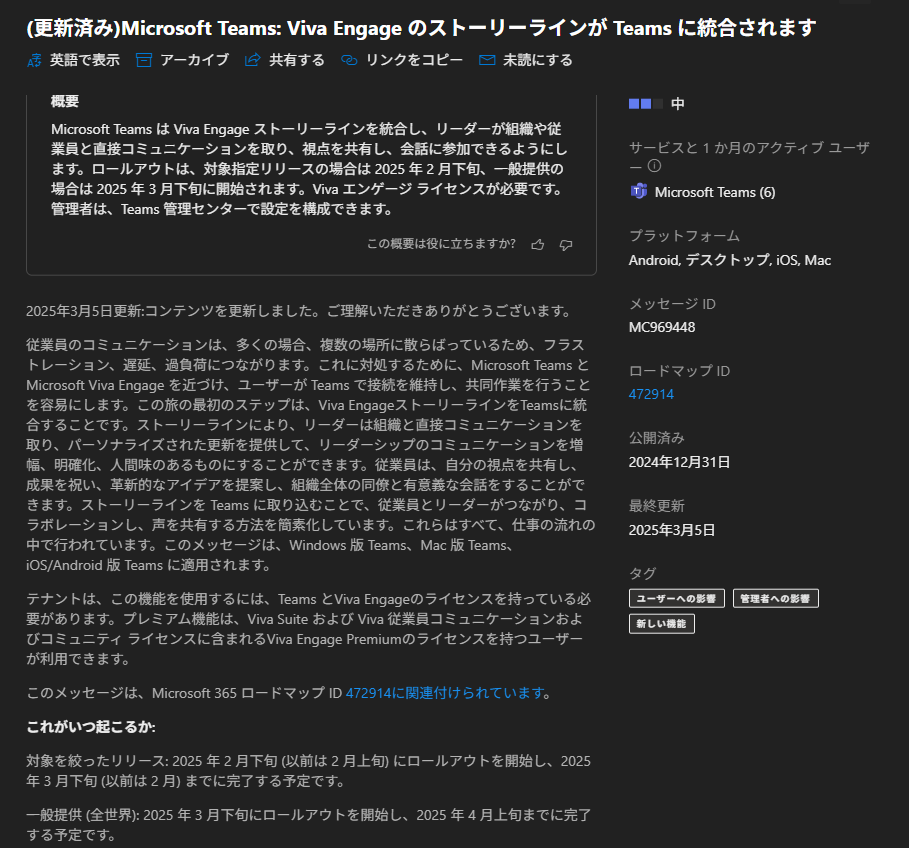Click the 概要 heading
Viewport: 909px width, 848px height.
click(65, 101)
